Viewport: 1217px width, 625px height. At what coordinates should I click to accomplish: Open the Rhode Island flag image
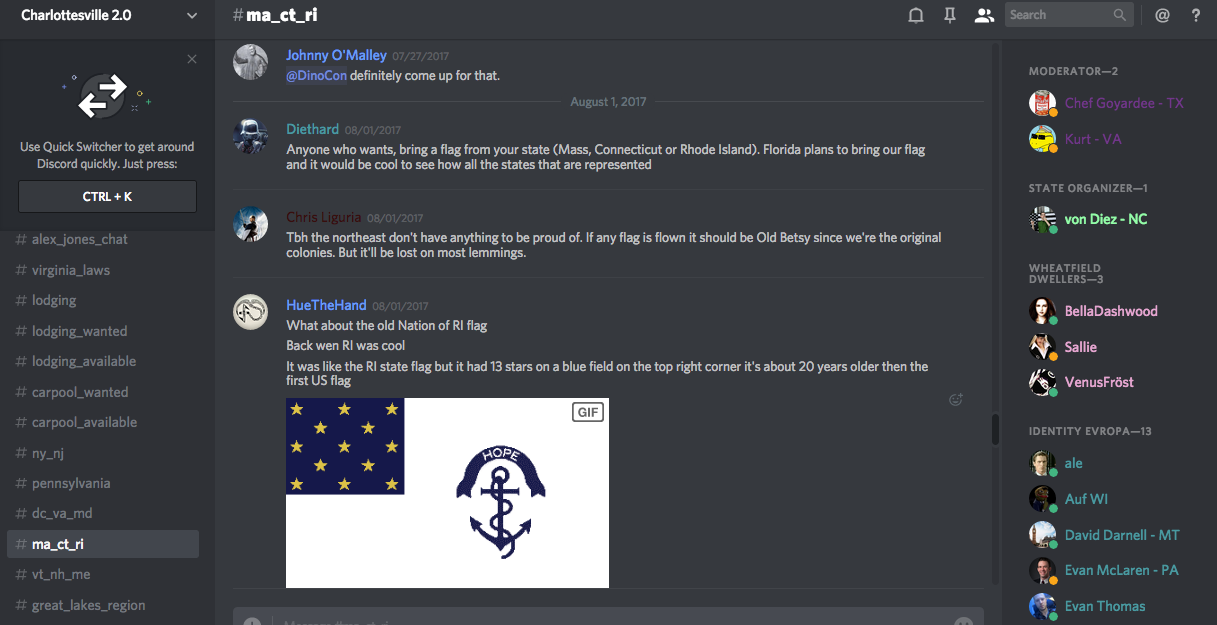[447, 493]
